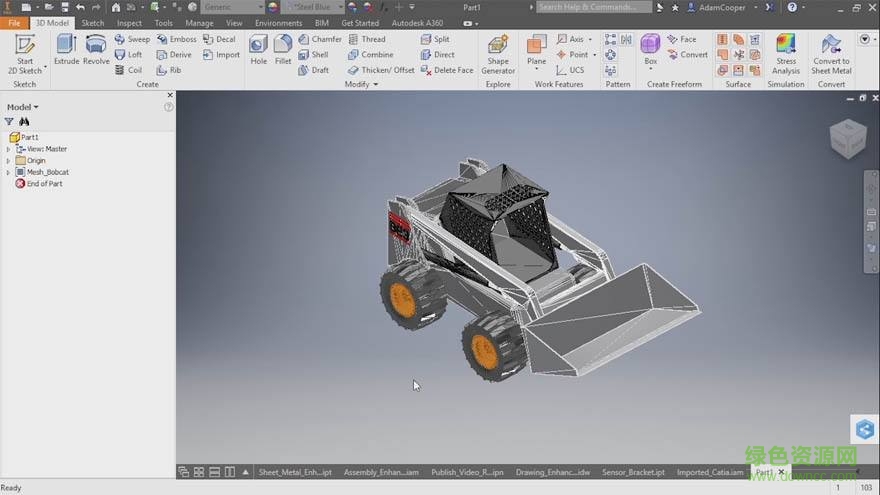Click the Search Help & Commands field
Viewport: 880px width, 495px height.
pos(594,7)
